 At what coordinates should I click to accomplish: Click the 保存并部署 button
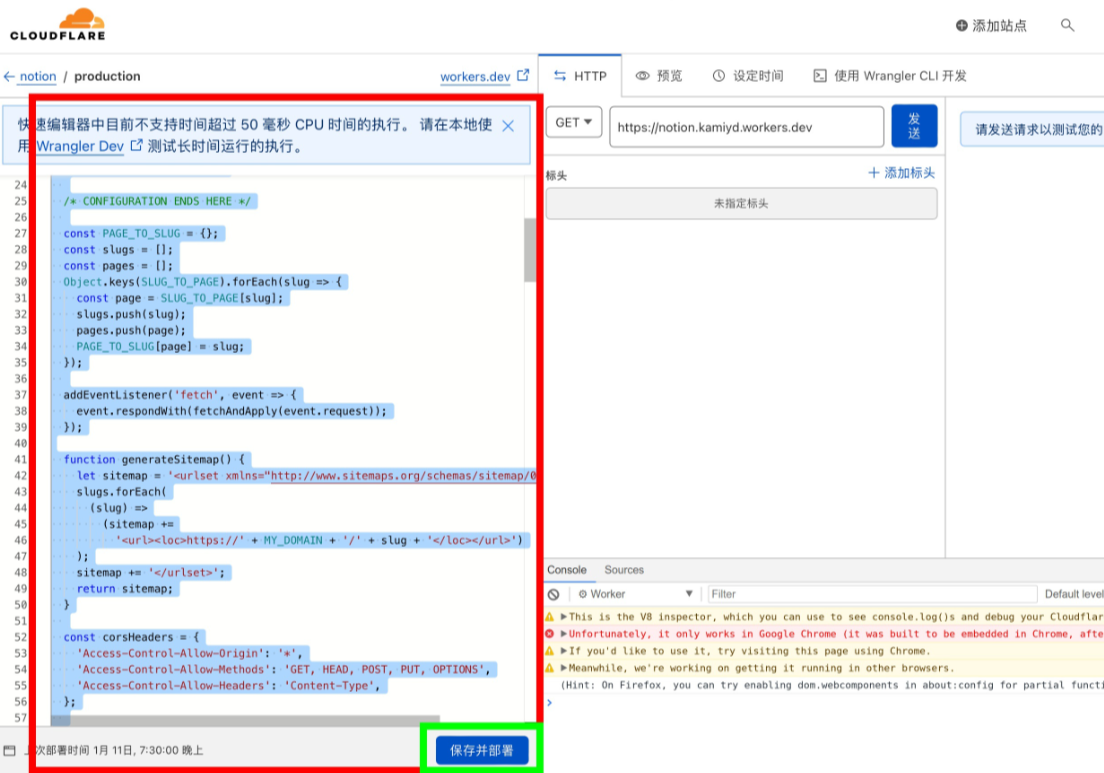coord(482,750)
